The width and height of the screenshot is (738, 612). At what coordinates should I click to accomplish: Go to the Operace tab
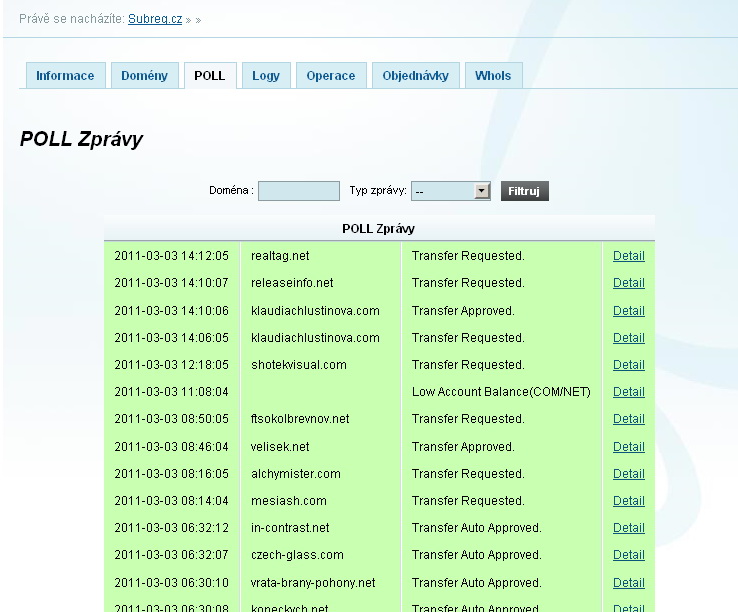(330, 76)
